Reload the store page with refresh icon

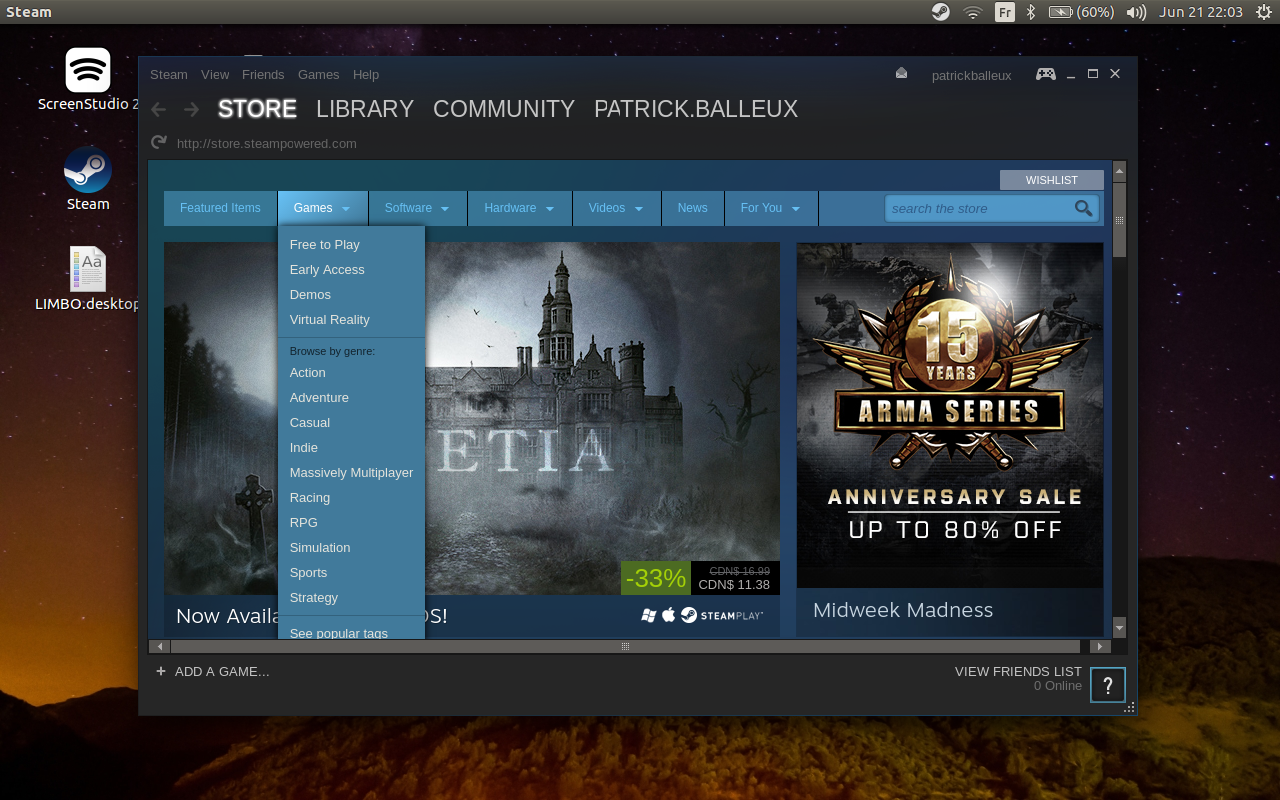click(x=158, y=143)
